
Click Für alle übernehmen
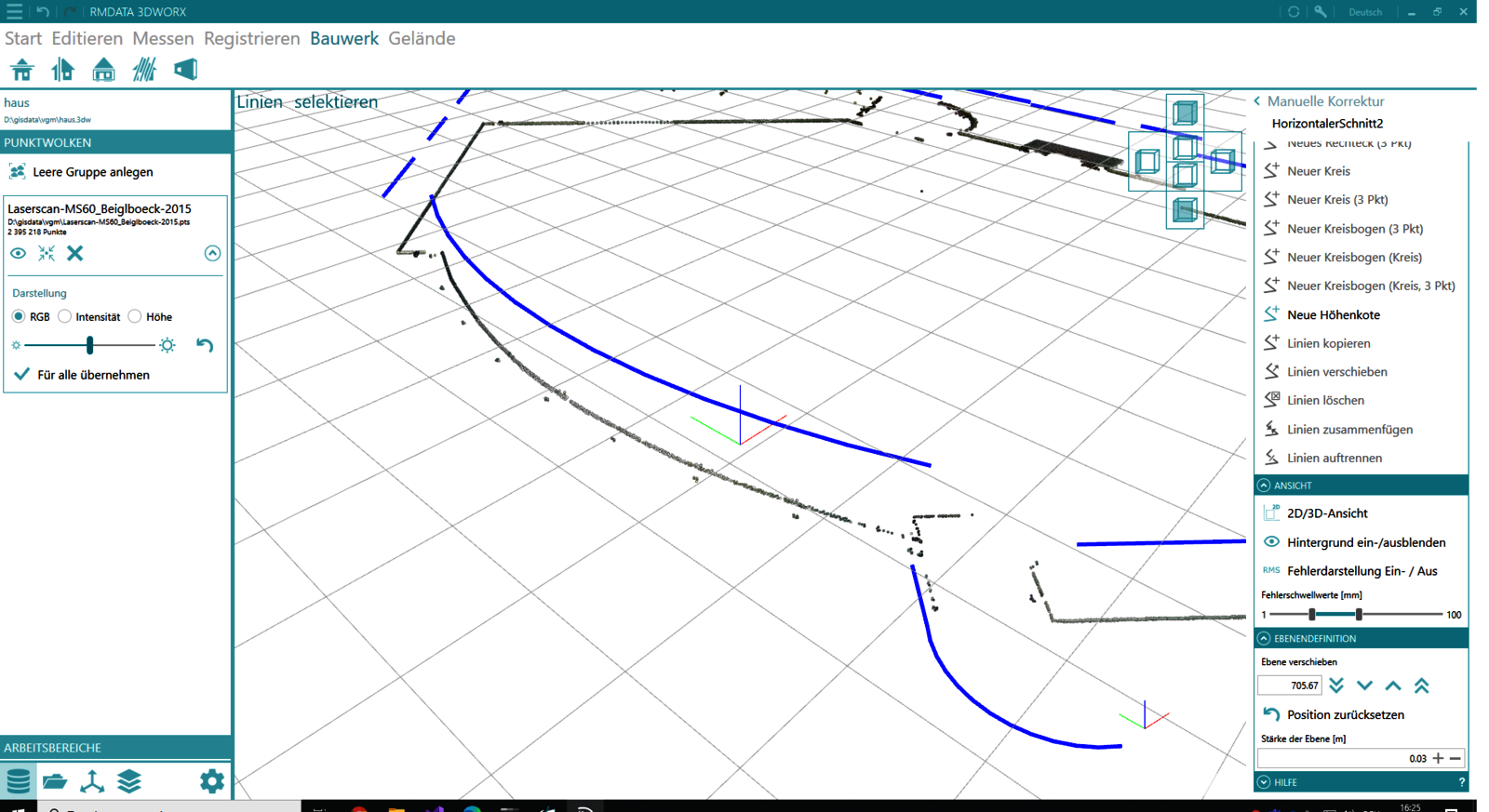tap(82, 375)
